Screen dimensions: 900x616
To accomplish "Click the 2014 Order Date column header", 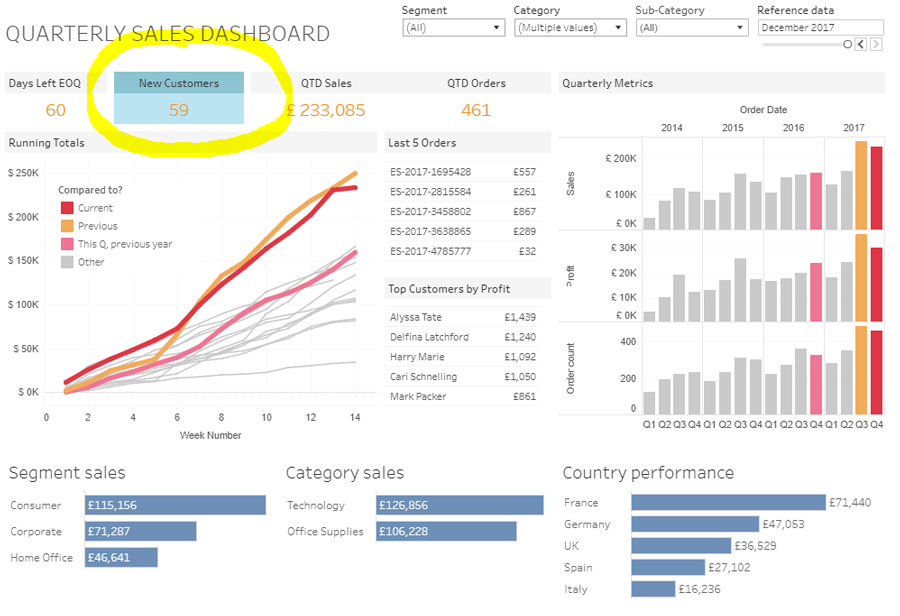I will coord(672,127).
